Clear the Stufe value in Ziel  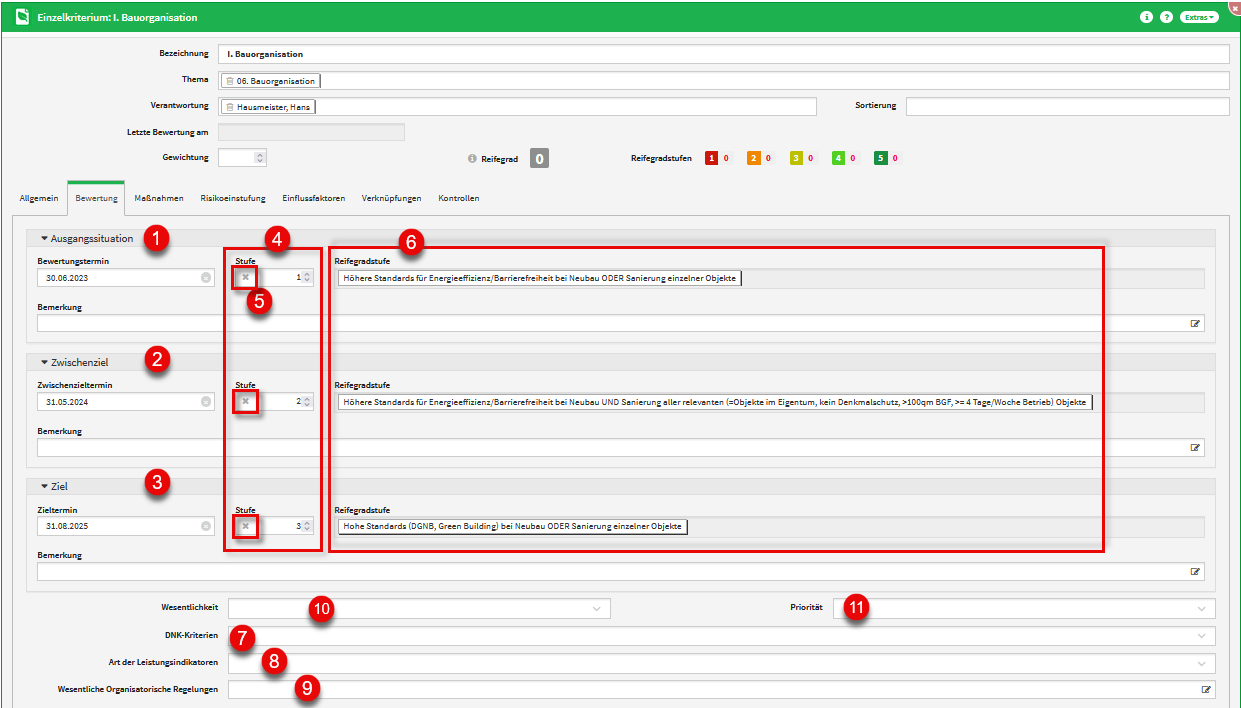[246, 526]
